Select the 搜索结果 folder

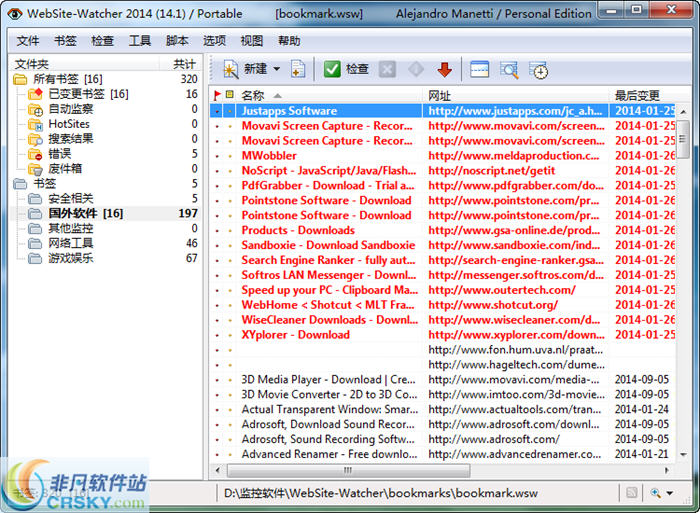[71, 139]
